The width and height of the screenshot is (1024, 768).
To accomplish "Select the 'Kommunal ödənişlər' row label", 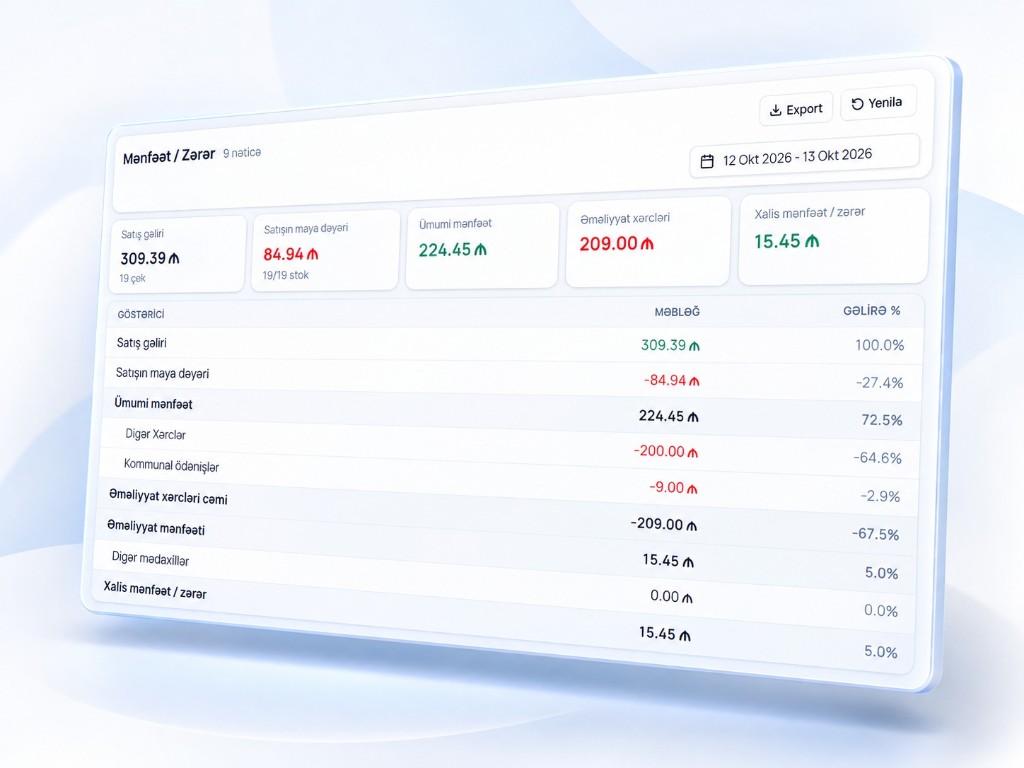I will [x=171, y=466].
